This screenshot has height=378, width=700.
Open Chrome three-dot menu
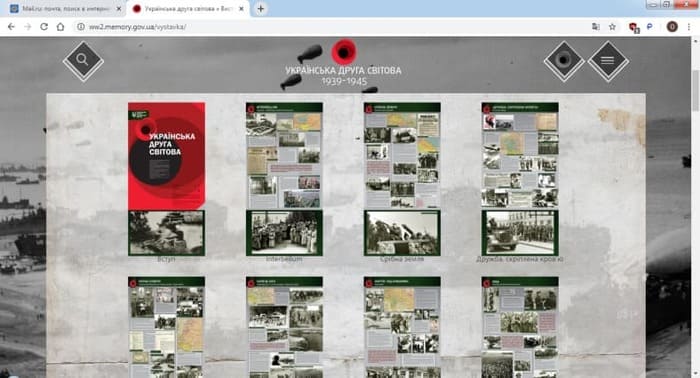(689, 27)
